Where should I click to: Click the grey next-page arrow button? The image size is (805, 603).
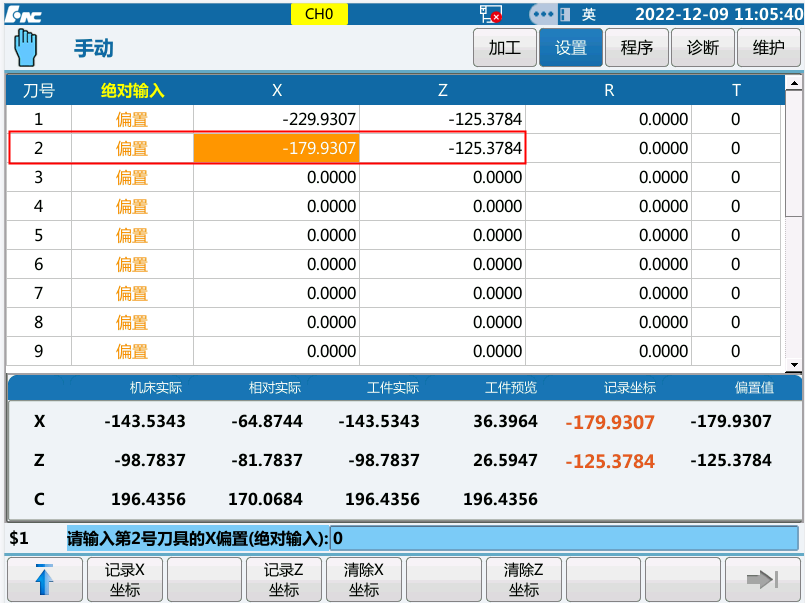pos(762,579)
